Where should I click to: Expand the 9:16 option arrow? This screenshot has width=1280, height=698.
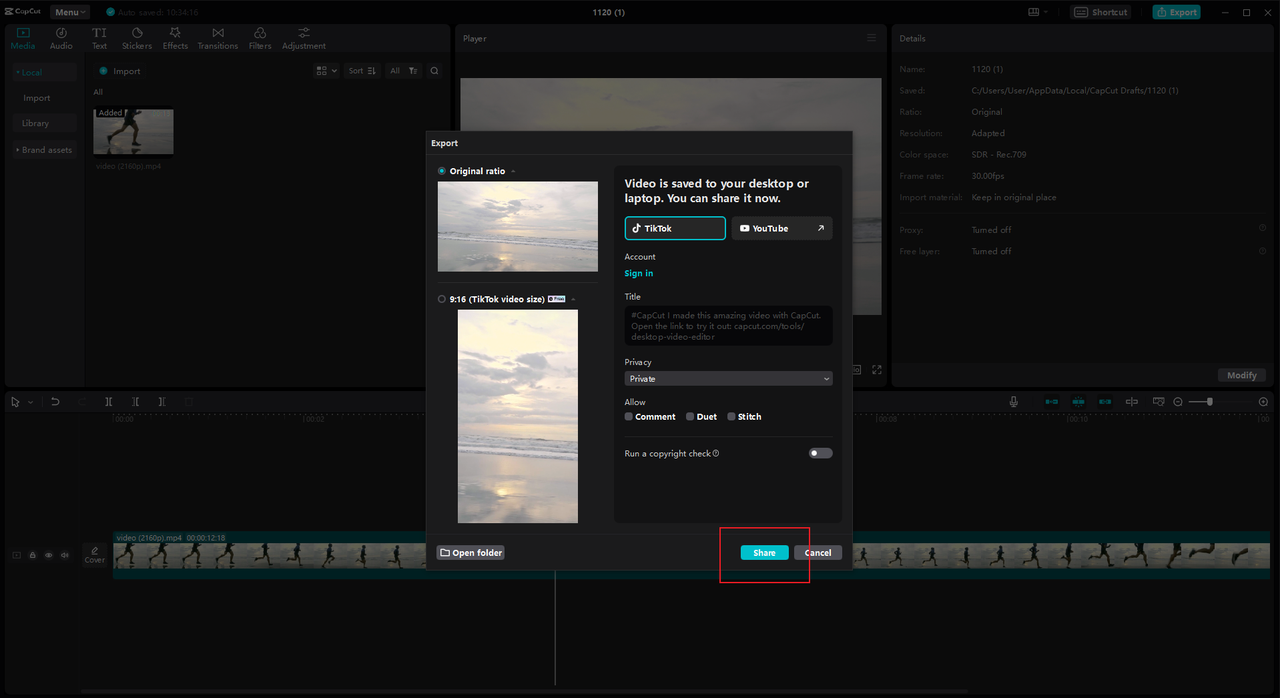(574, 299)
